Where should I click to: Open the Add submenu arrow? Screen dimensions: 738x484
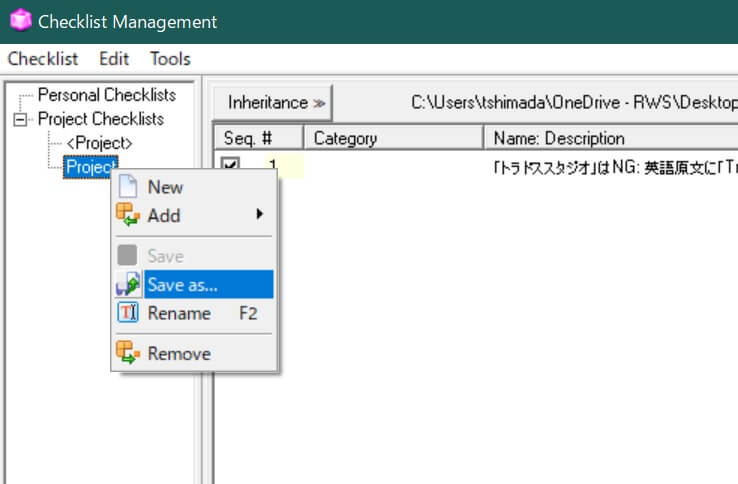[260, 214]
